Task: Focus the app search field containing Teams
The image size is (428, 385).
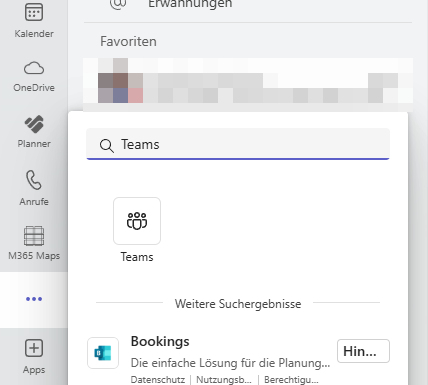Action: point(238,144)
